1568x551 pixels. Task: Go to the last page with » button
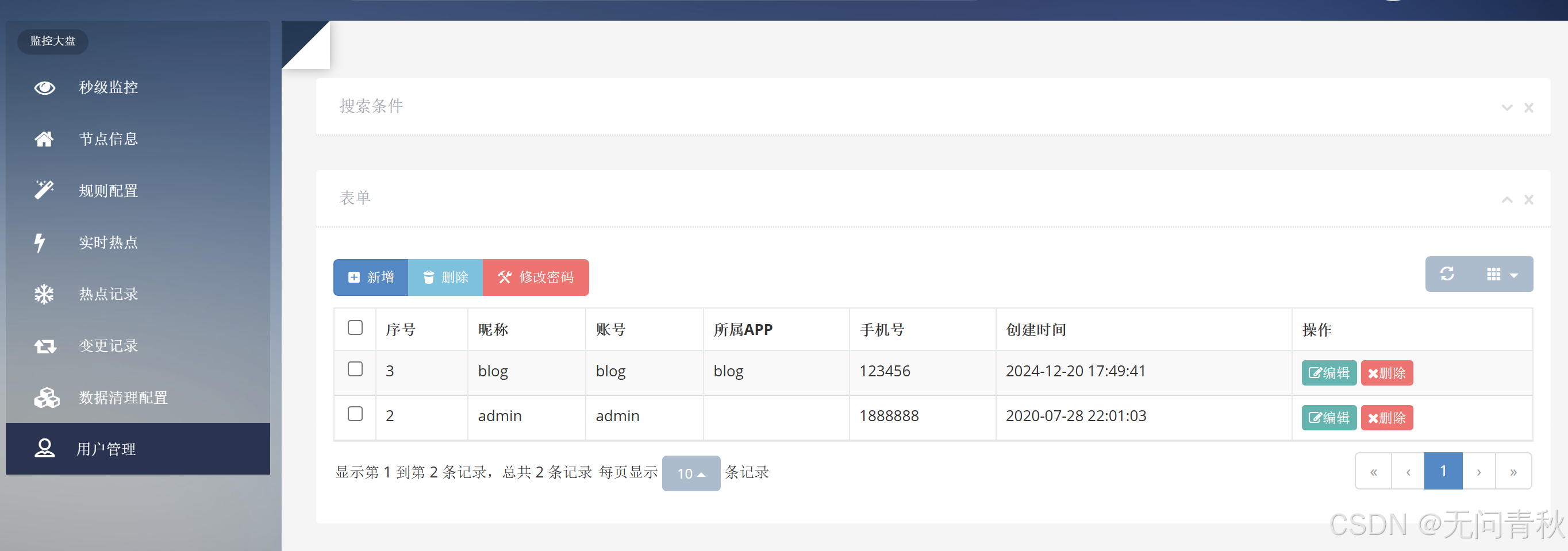(x=1513, y=472)
